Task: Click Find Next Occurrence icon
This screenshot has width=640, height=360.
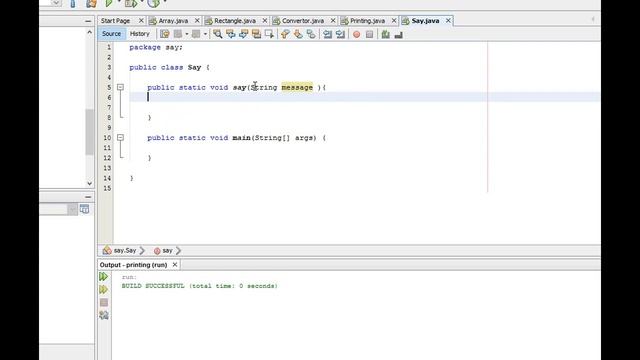Action: (x=244, y=34)
